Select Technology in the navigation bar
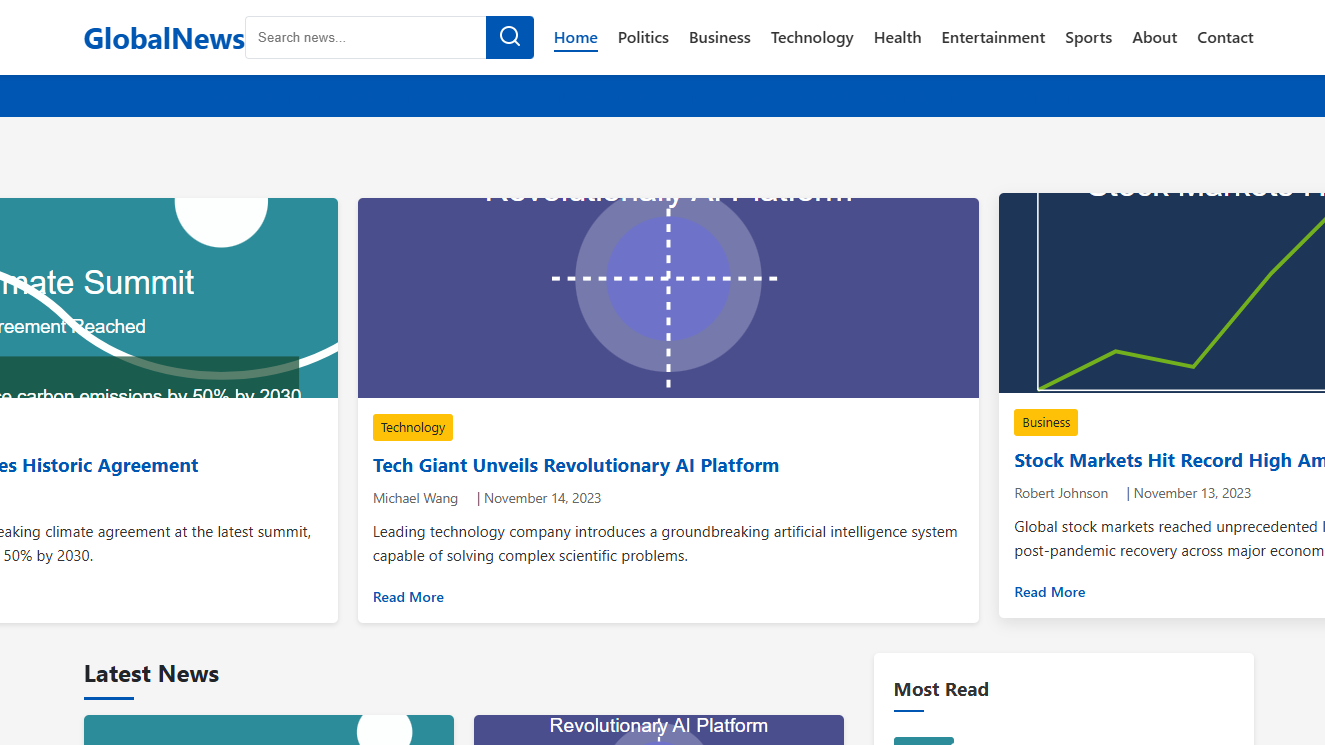Viewport: 1325px width, 745px height. click(x=812, y=38)
